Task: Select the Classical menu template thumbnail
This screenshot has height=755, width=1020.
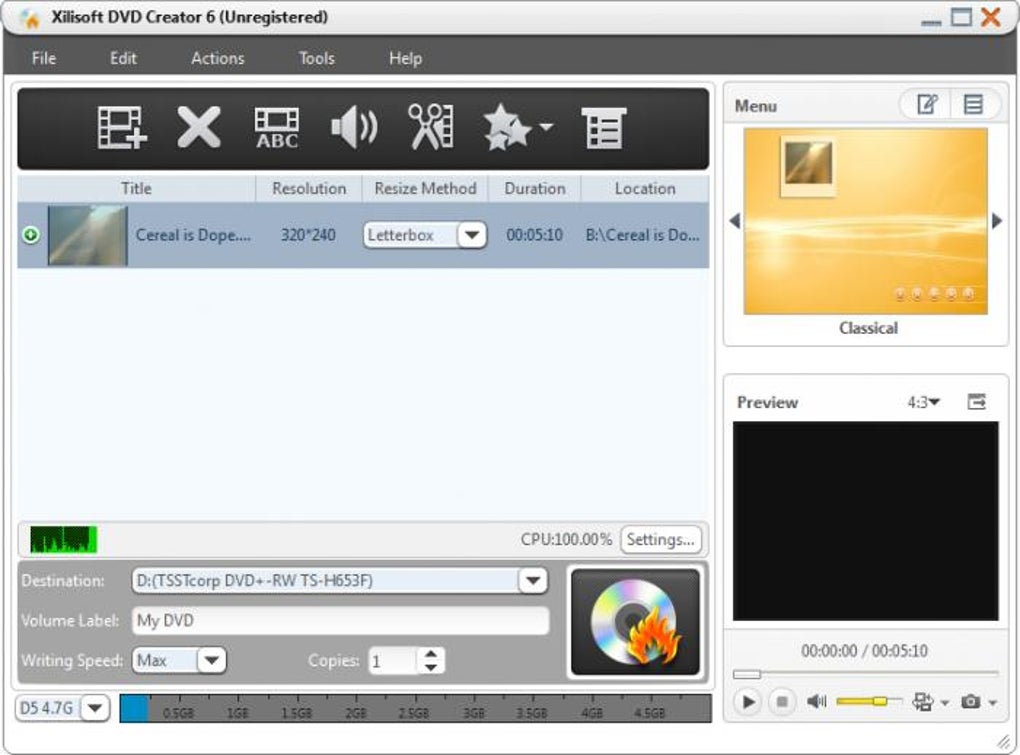Action: 866,221
